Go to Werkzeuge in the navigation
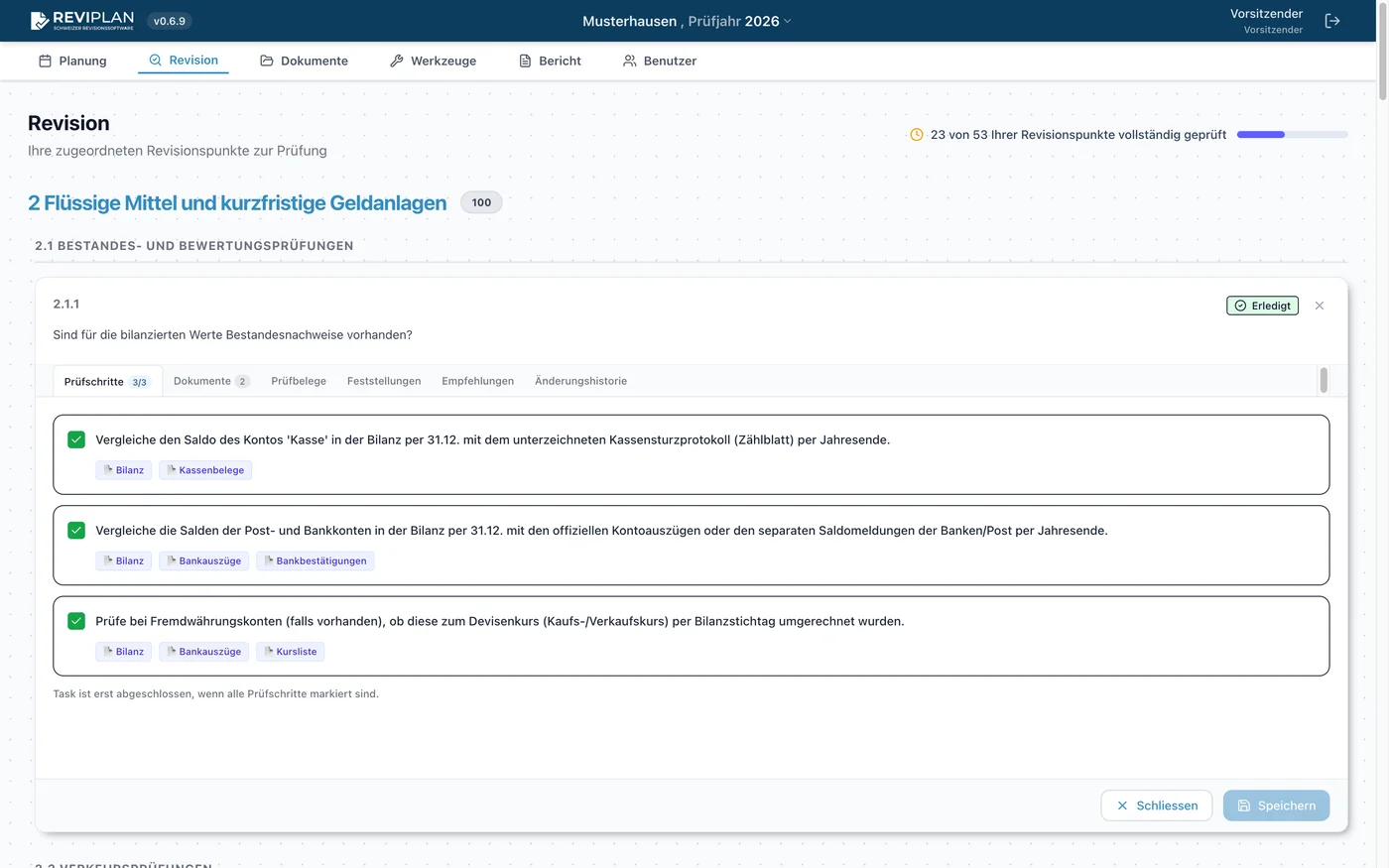The image size is (1389, 868). [433, 61]
